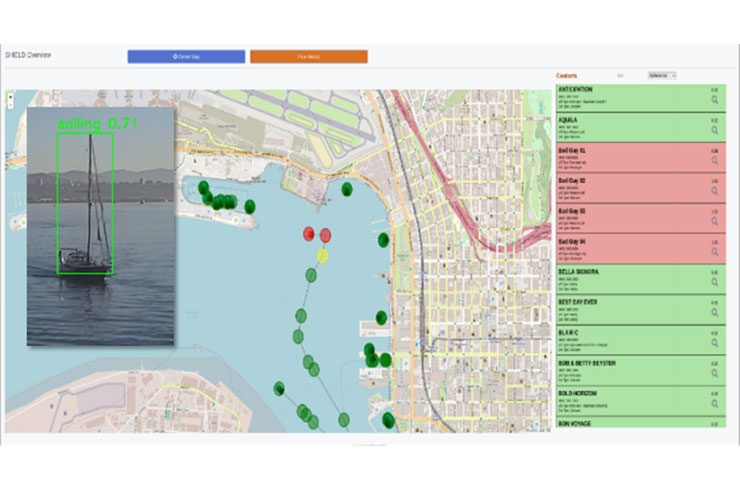The height and width of the screenshot is (493, 740).
Task: Select the yellow vessel marker on map
Action: (322, 255)
